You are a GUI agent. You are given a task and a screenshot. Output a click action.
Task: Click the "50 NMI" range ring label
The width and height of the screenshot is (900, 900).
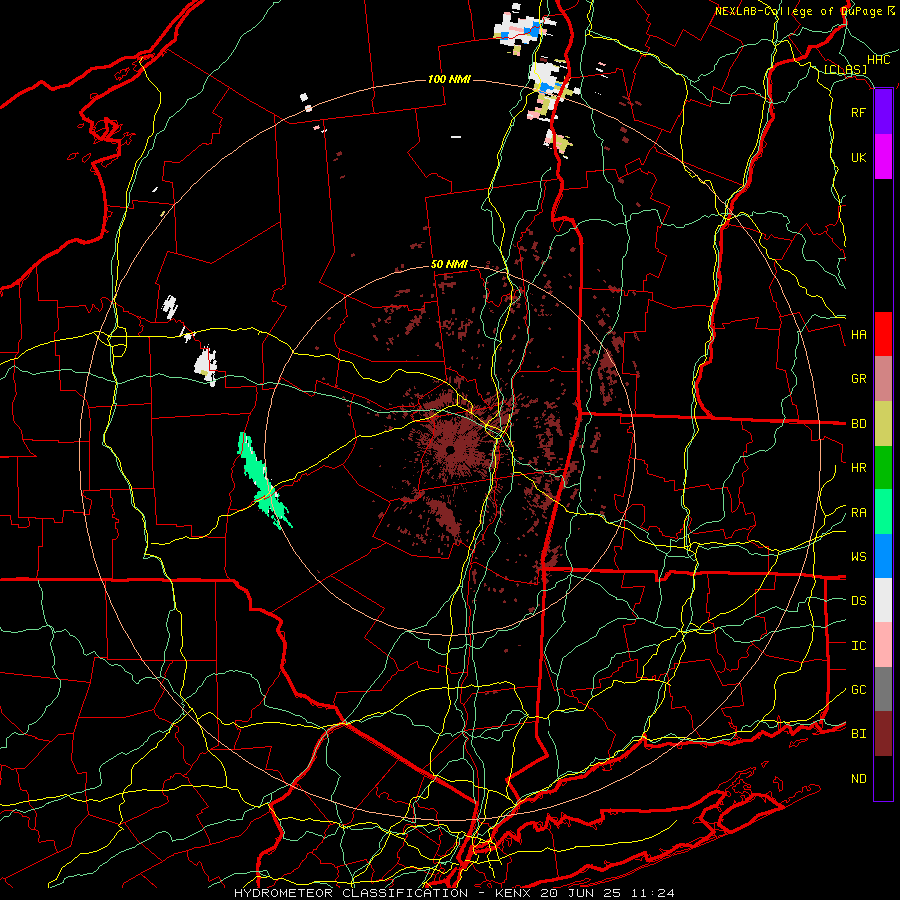[449, 264]
